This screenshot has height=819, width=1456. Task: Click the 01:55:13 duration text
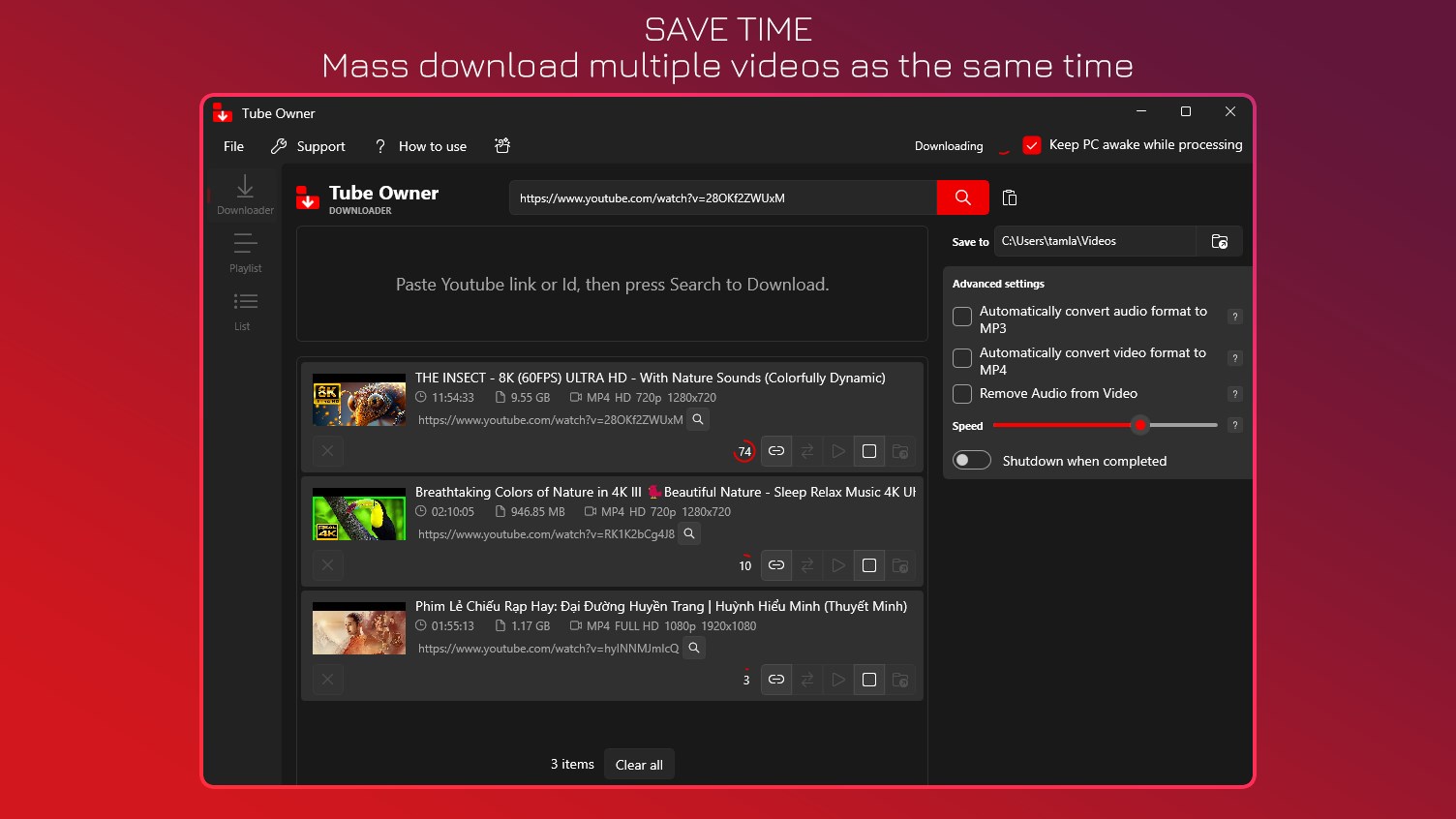pyautogui.click(x=453, y=626)
